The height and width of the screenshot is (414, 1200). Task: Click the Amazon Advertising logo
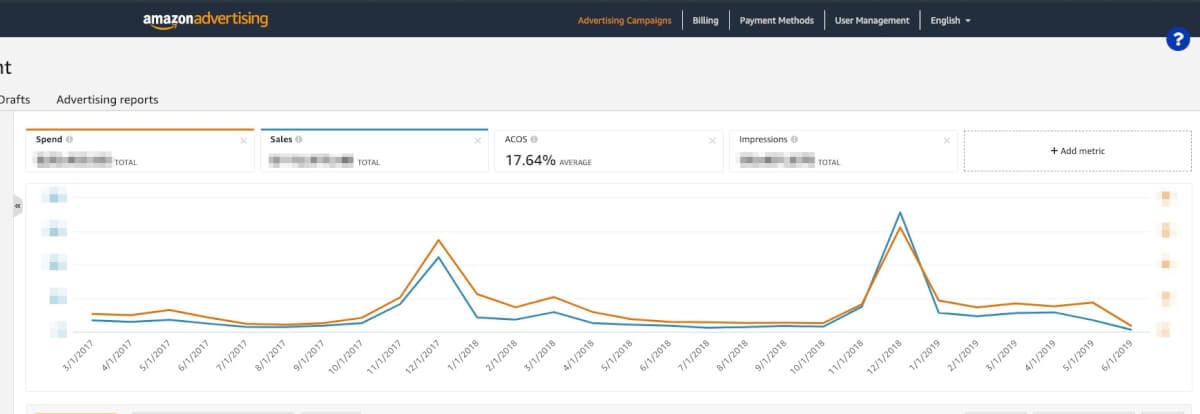tap(205, 20)
